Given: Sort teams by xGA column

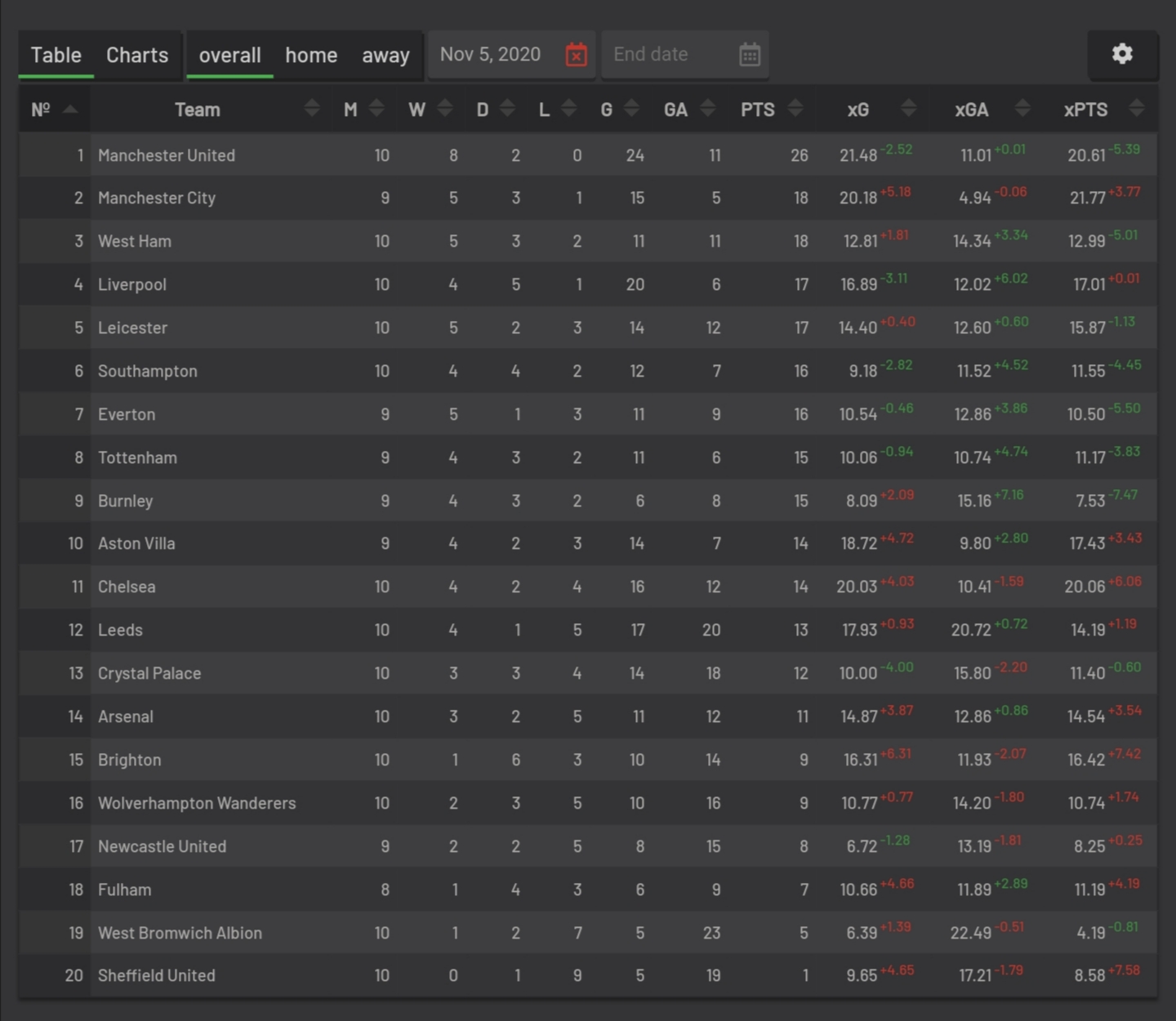Looking at the screenshot, I should (1022, 108).
